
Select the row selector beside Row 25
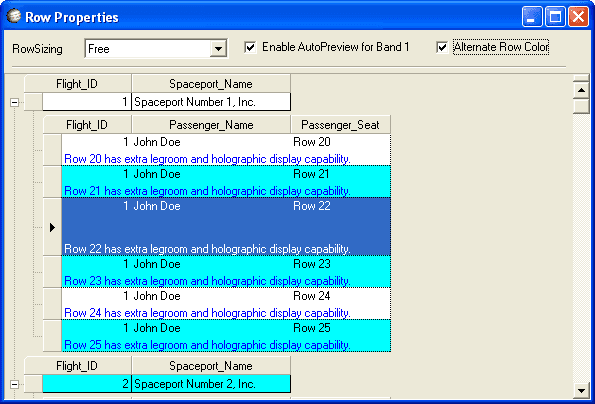point(52,336)
